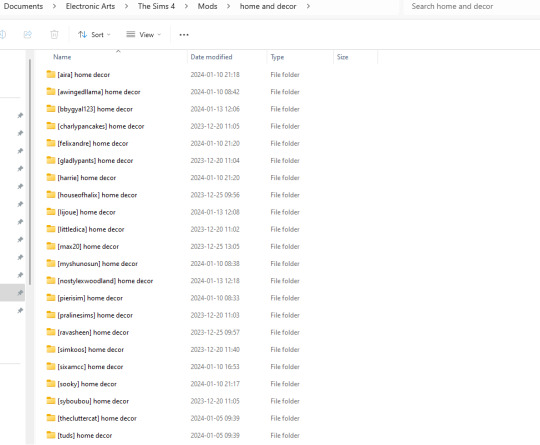Screen dimensions: 540x445
Task: Click the [sooky] home decor name text
Action: [87, 384]
